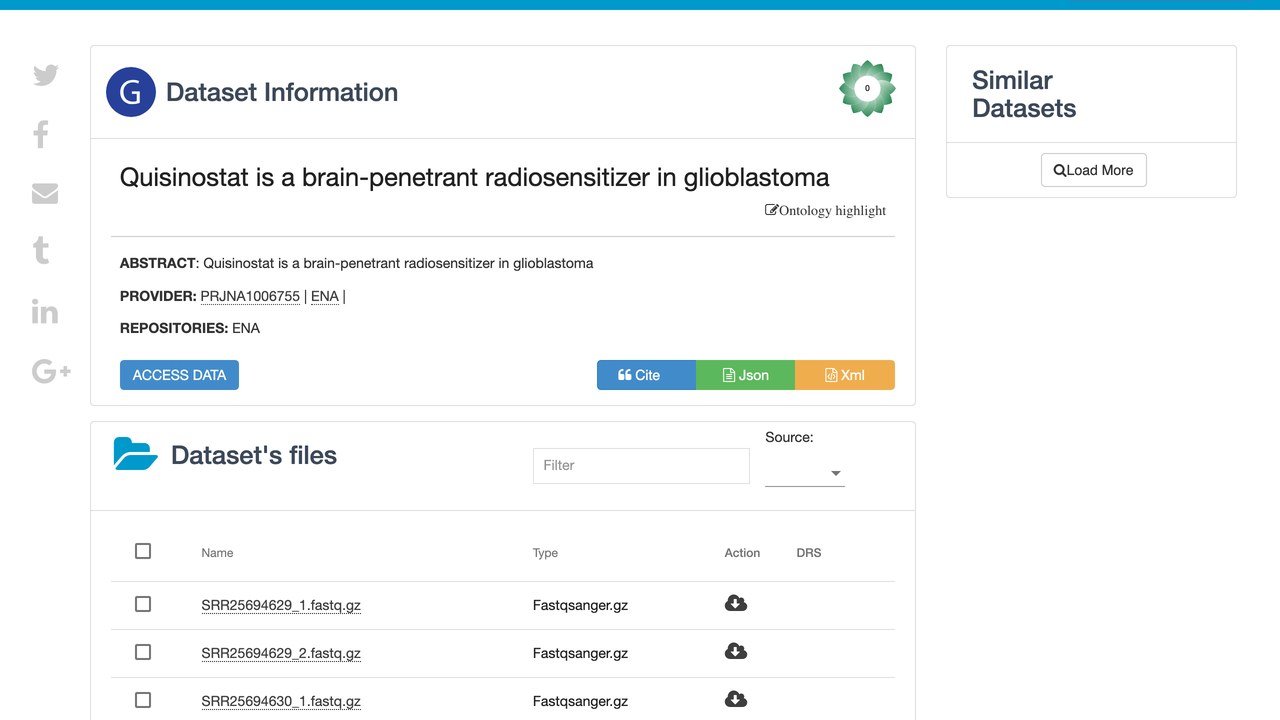This screenshot has width=1280, height=720.
Task: Load more similar datasets
Action: (1093, 170)
